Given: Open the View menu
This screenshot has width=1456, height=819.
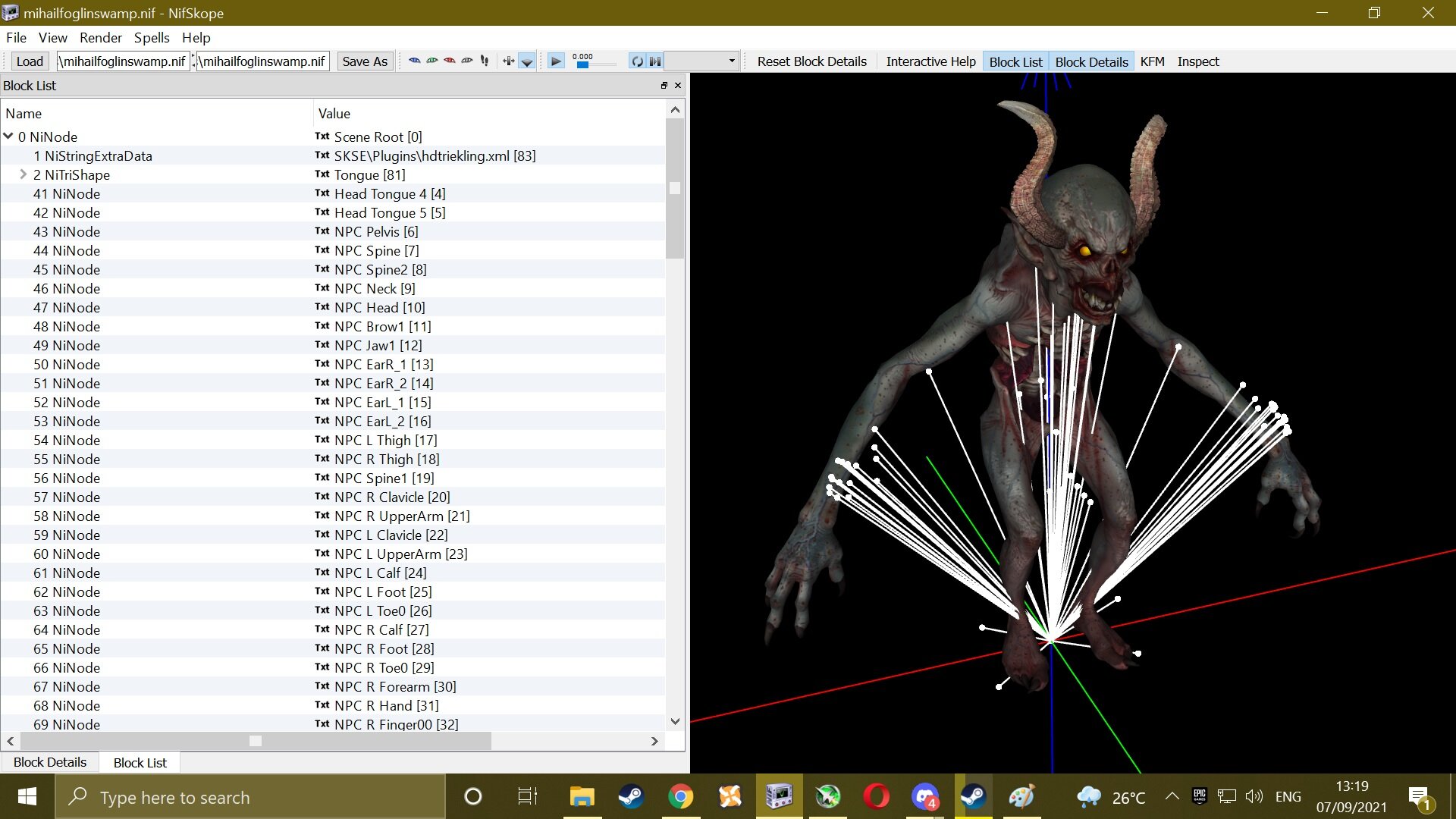Looking at the screenshot, I should tap(53, 37).
